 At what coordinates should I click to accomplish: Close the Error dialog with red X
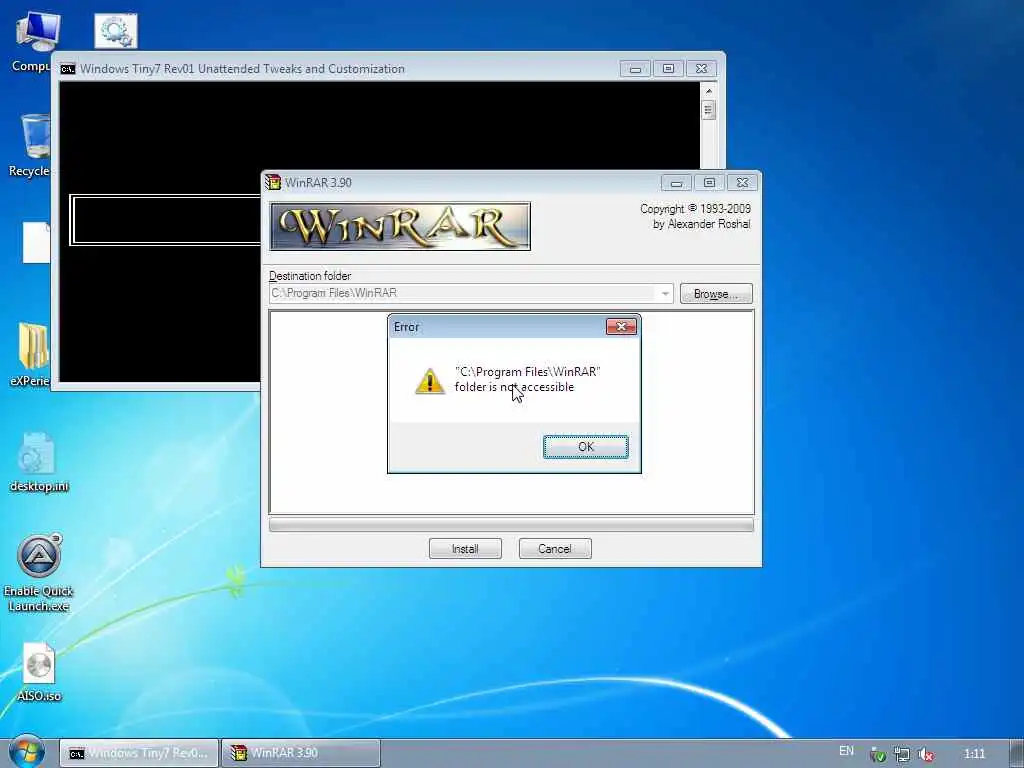coord(621,327)
